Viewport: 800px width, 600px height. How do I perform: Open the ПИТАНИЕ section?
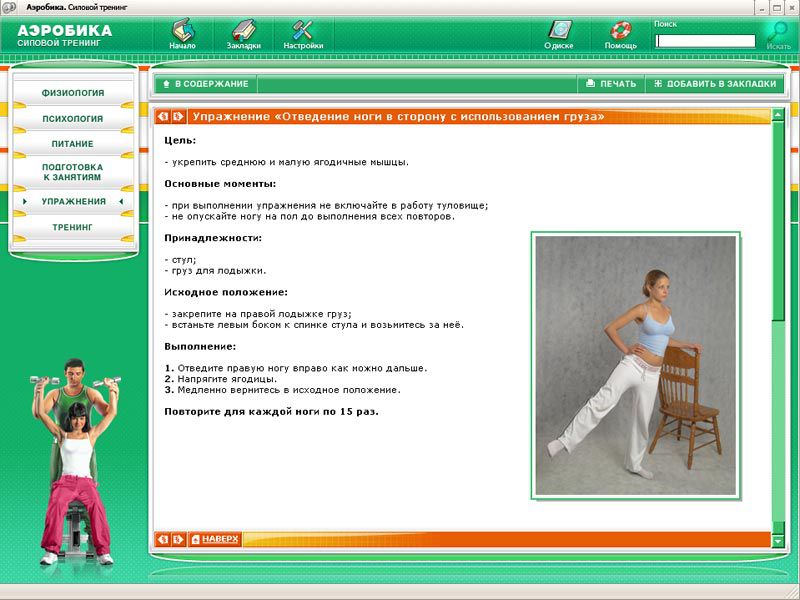[73, 144]
